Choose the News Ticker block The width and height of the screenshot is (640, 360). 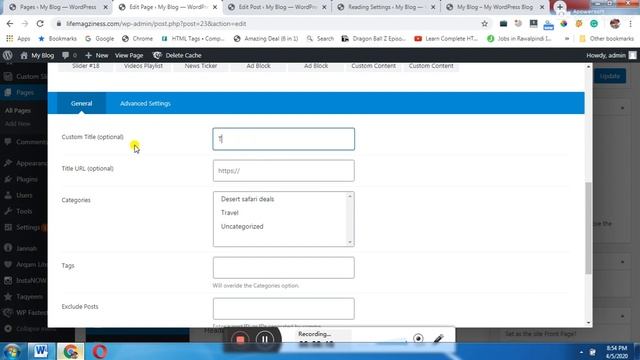coord(201,67)
